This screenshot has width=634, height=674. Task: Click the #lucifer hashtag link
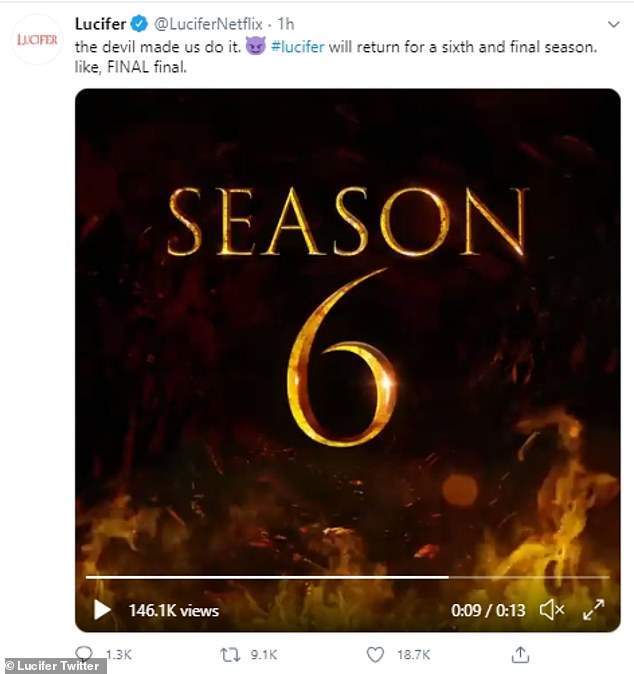(297, 47)
